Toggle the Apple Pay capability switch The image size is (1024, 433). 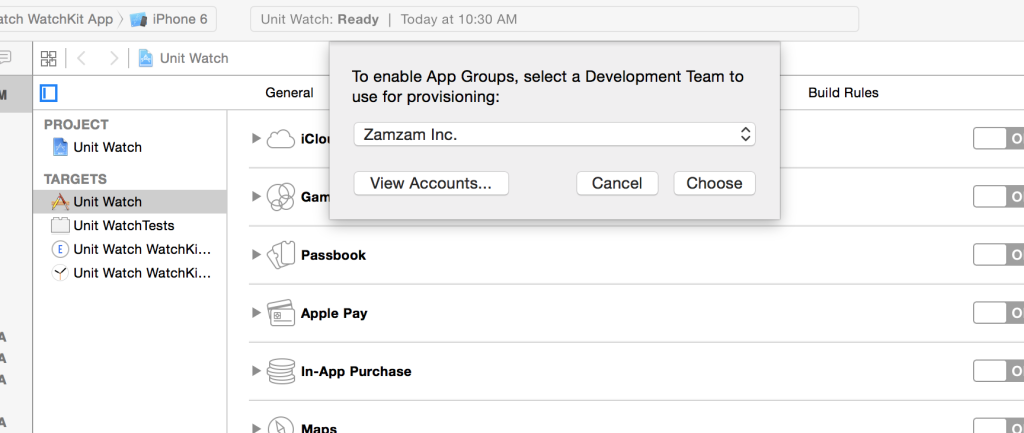(997, 313)
